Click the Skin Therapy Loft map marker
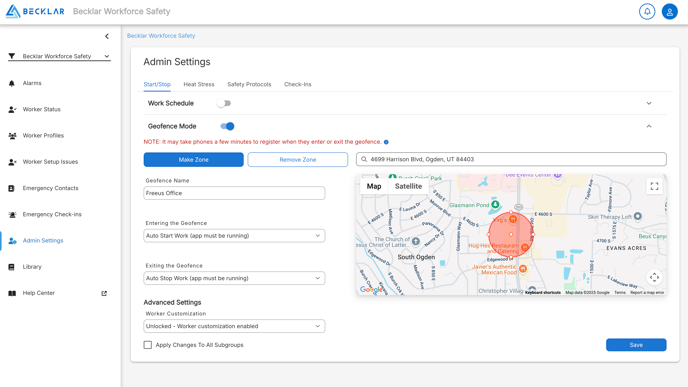 pyautogui.click(x=638, y=216)
